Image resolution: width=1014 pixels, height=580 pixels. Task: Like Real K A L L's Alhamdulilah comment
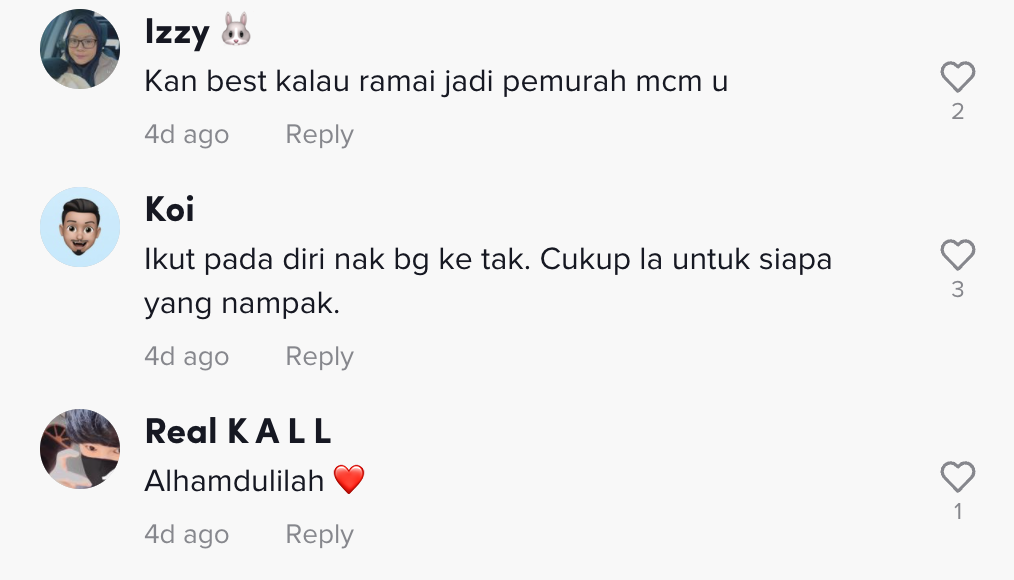pyautogui.click(x=957, y=477)
